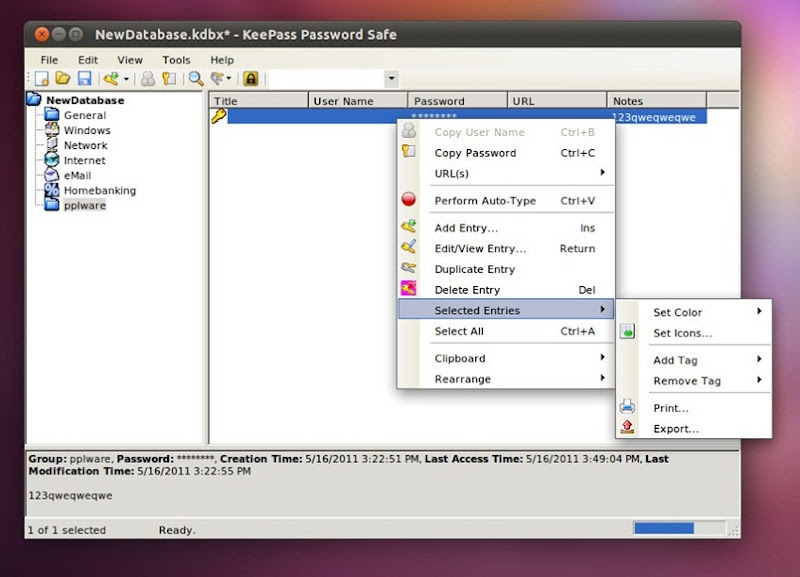The height and width of the screenshot is (577, 800).
Task: Create a new database with toolbar icon
Action: 42,79
